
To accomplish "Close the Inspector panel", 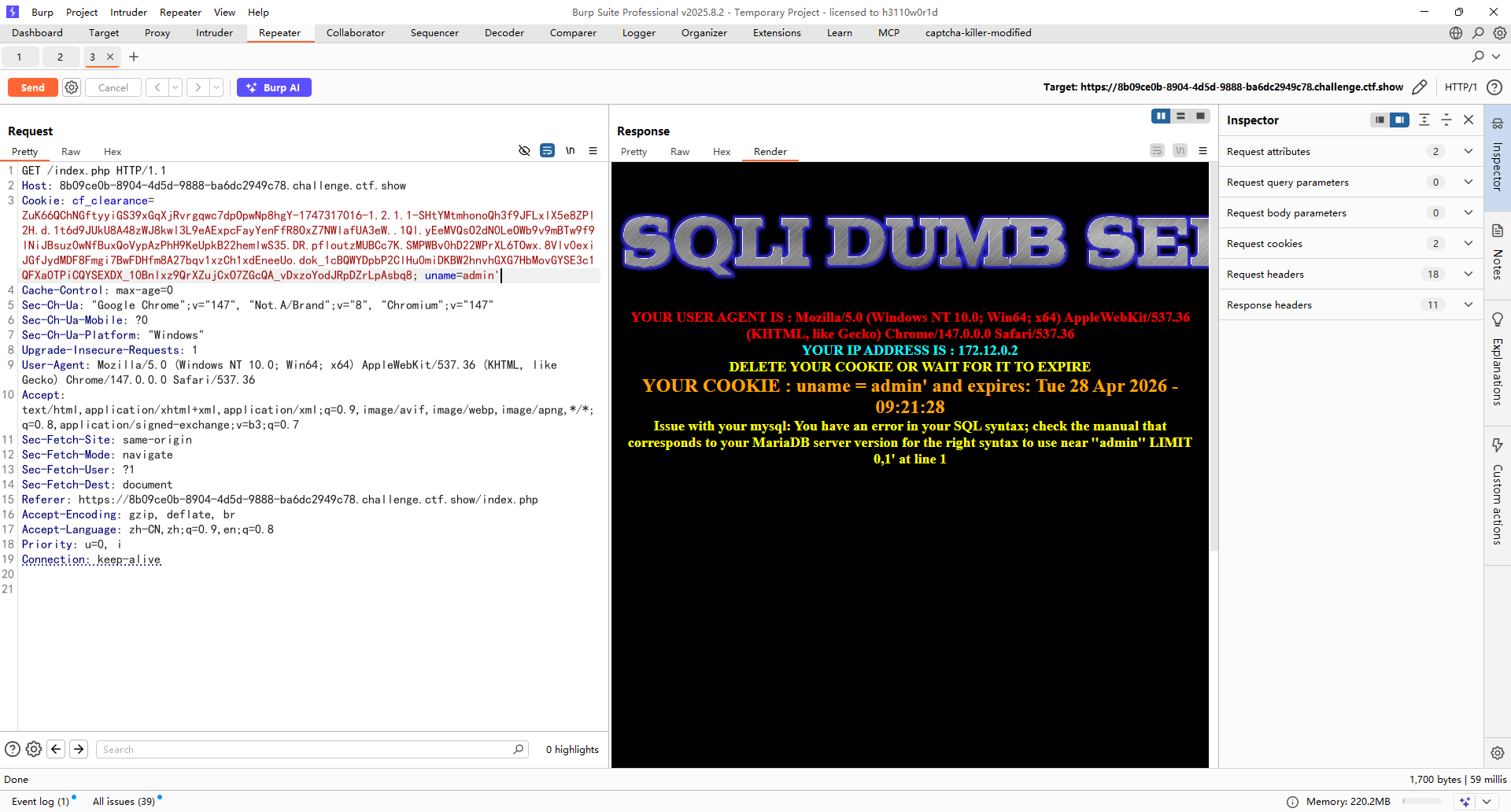I will [x=1469, y=120].
